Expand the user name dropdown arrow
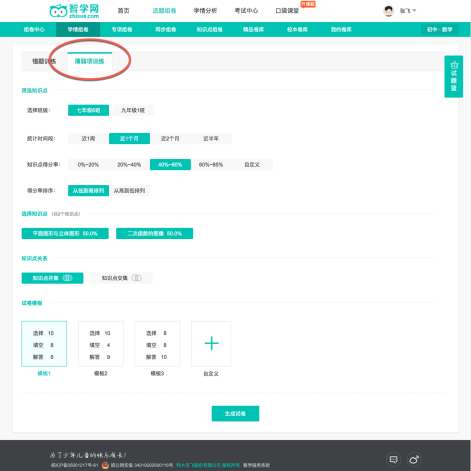The image size is (471, 471). click(414, 11)
